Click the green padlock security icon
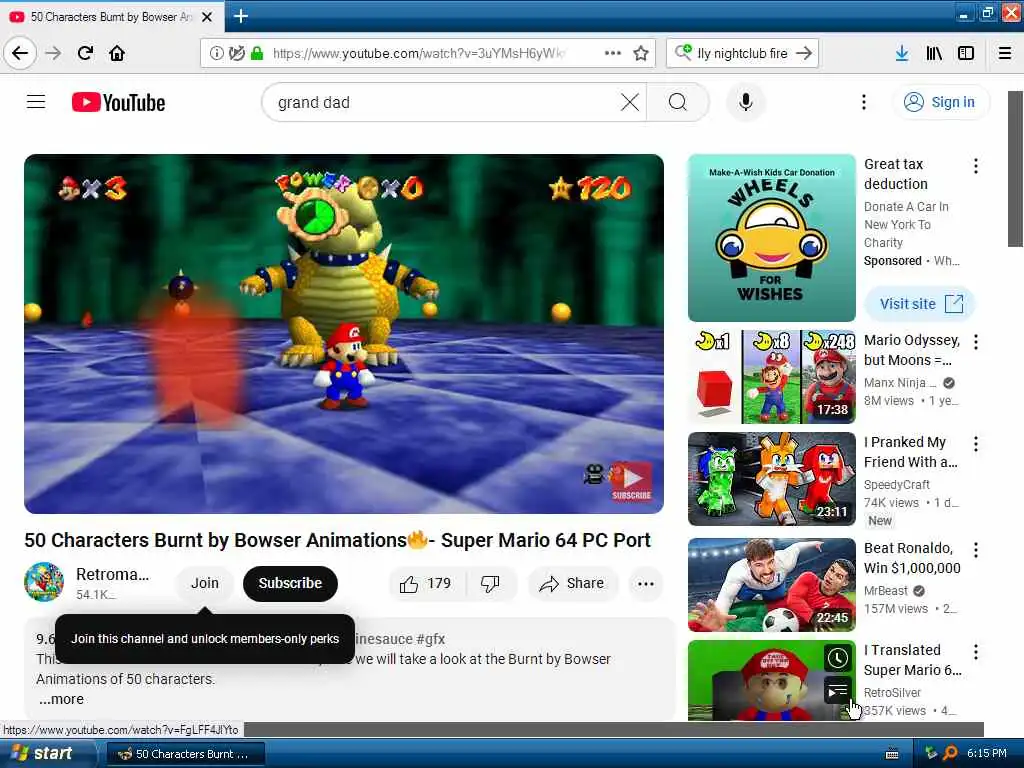The width and height of the screenshot is (1024, 768). tap(257, 53)
